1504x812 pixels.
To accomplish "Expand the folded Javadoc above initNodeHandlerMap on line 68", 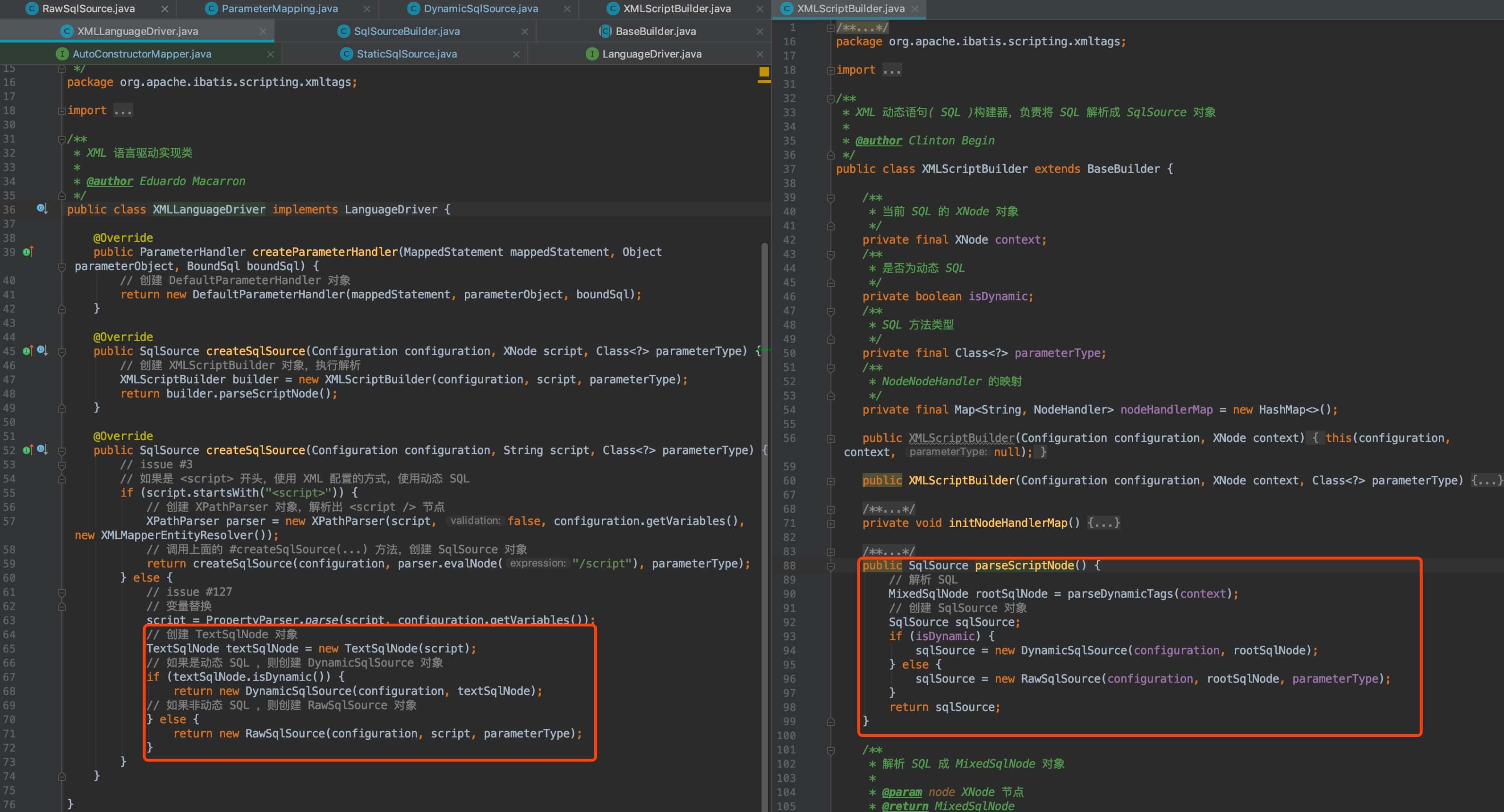I will click(830, 509).
